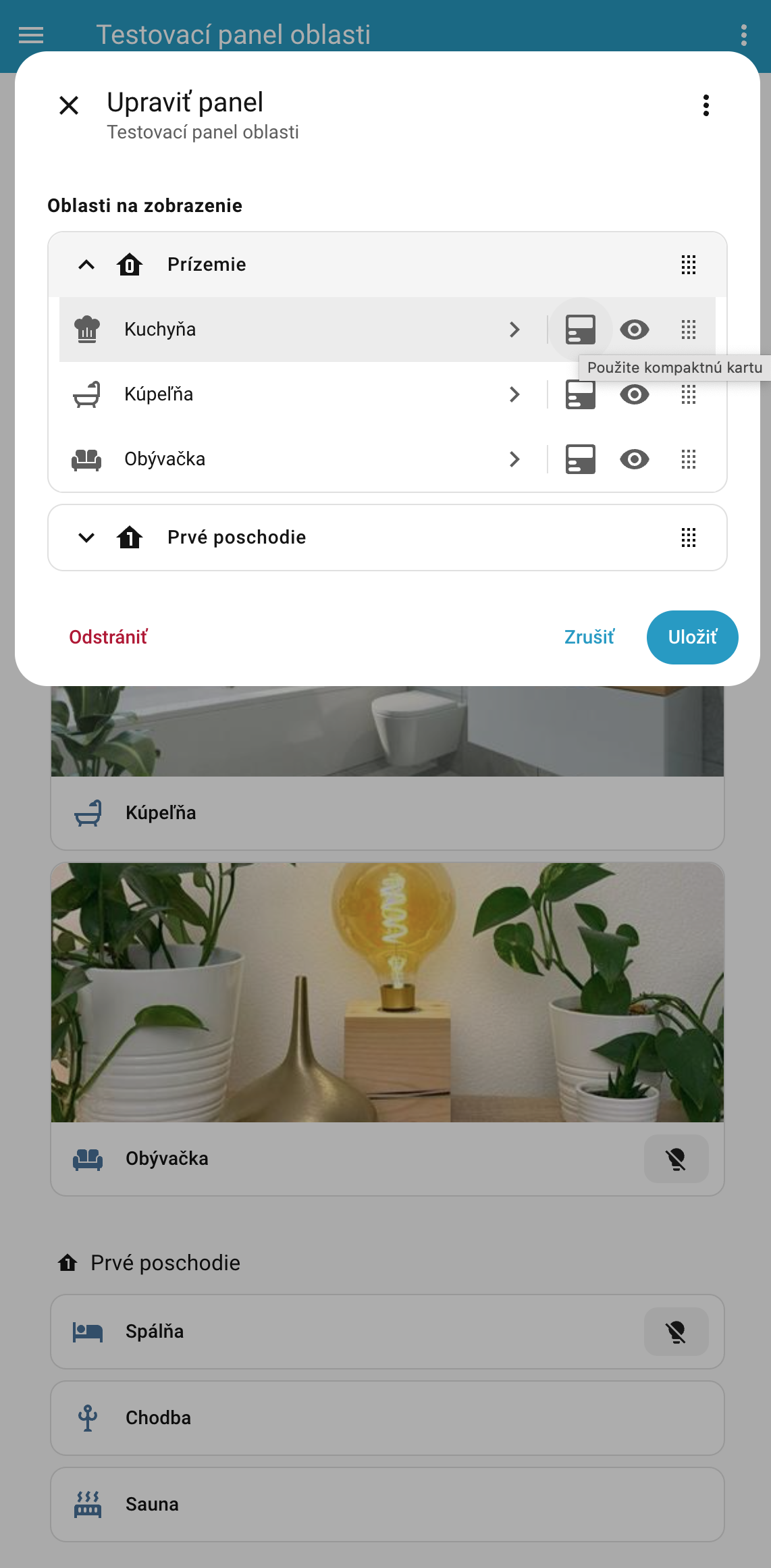
Task: Click compact card icon for Kuchyňa
Action: pyautogui.click(x=581, y=330)
